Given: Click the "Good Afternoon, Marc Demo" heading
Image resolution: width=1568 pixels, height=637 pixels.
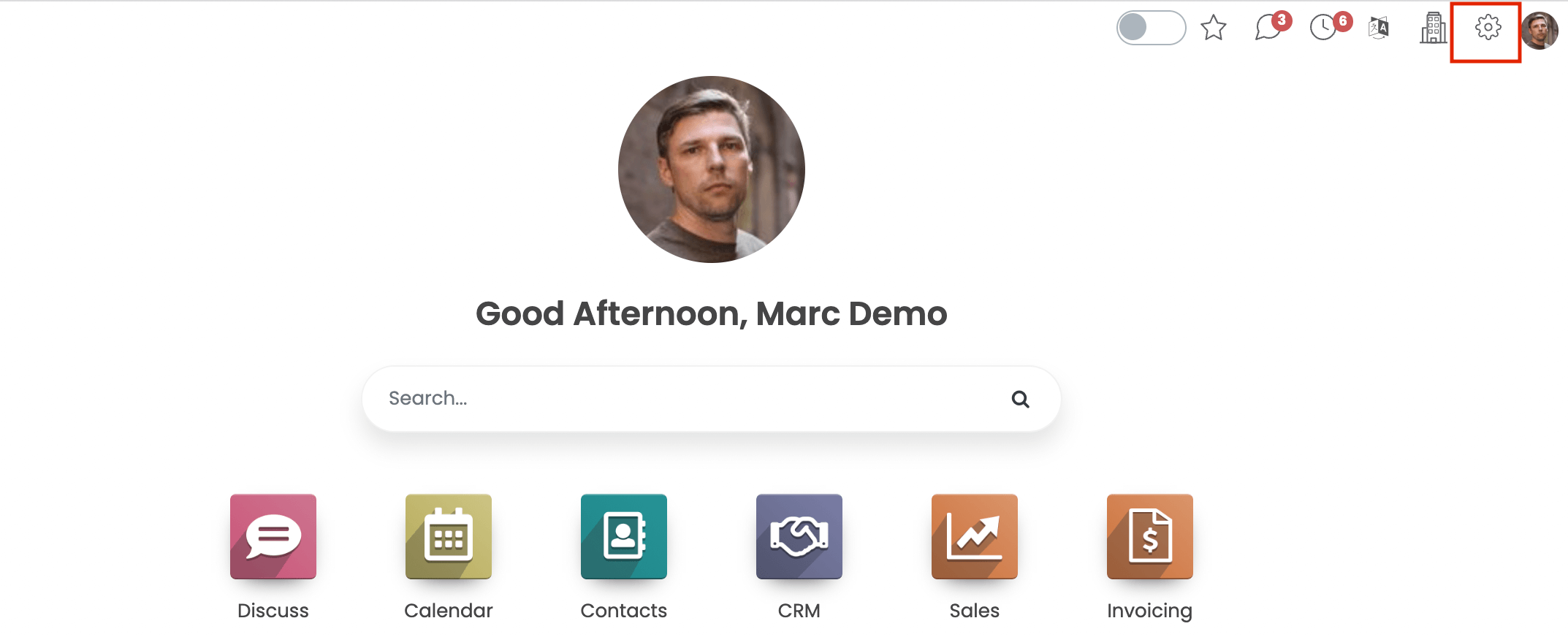Looking at the screenshot, I should point(711,314).
